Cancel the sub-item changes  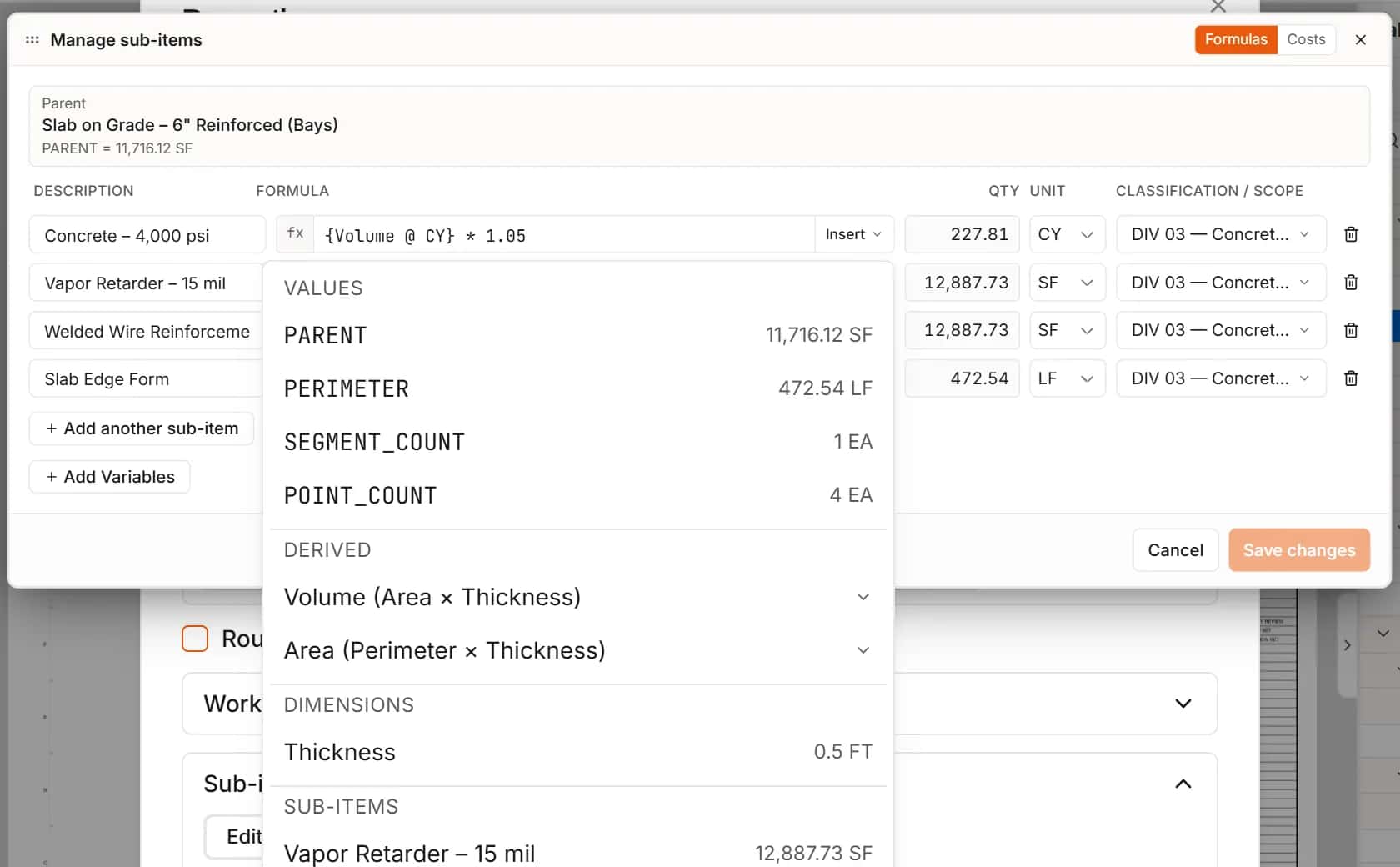point(1175,550)
